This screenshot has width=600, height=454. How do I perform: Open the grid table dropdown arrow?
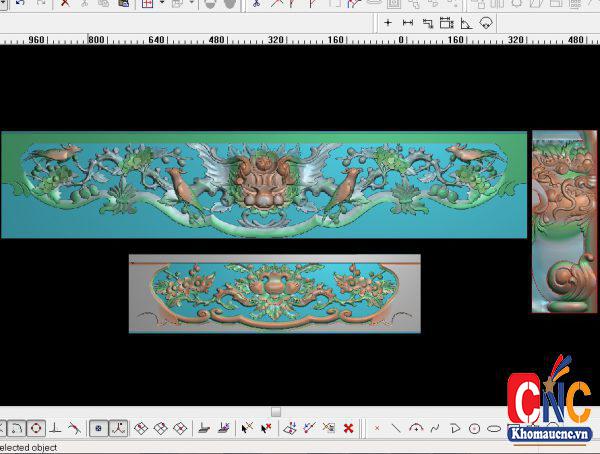pos(162,4)
